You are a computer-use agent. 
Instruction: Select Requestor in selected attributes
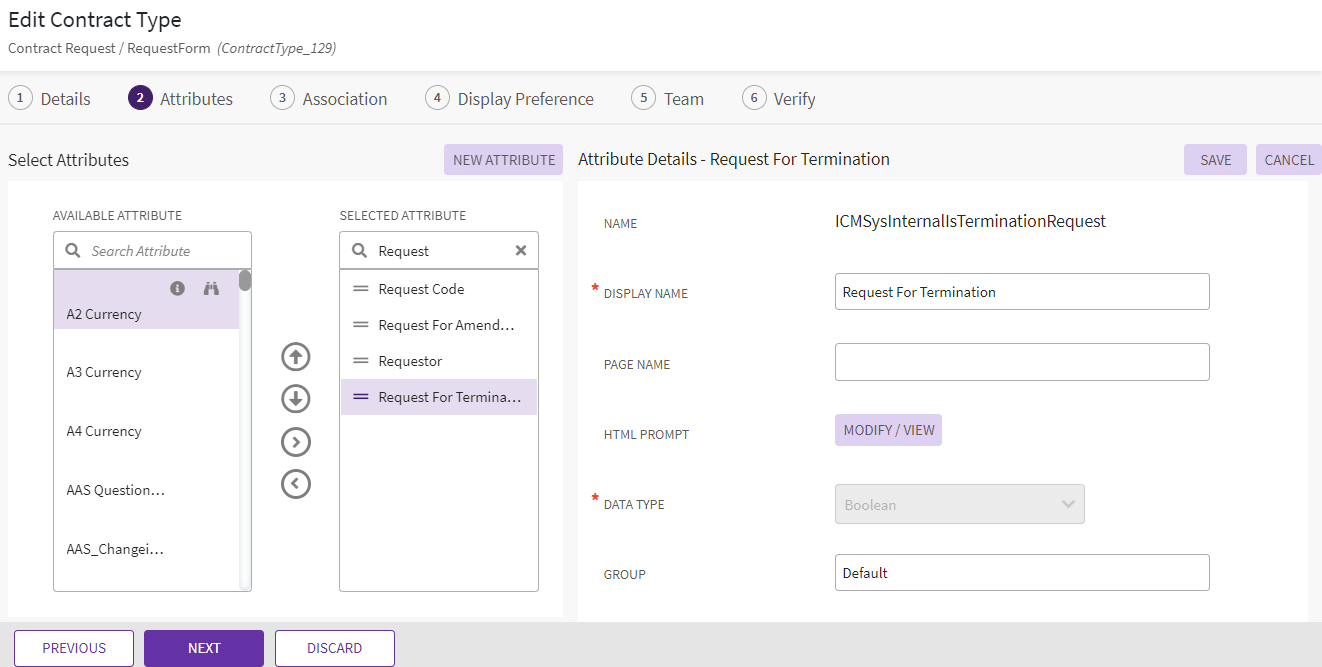(x=410, y=361)
